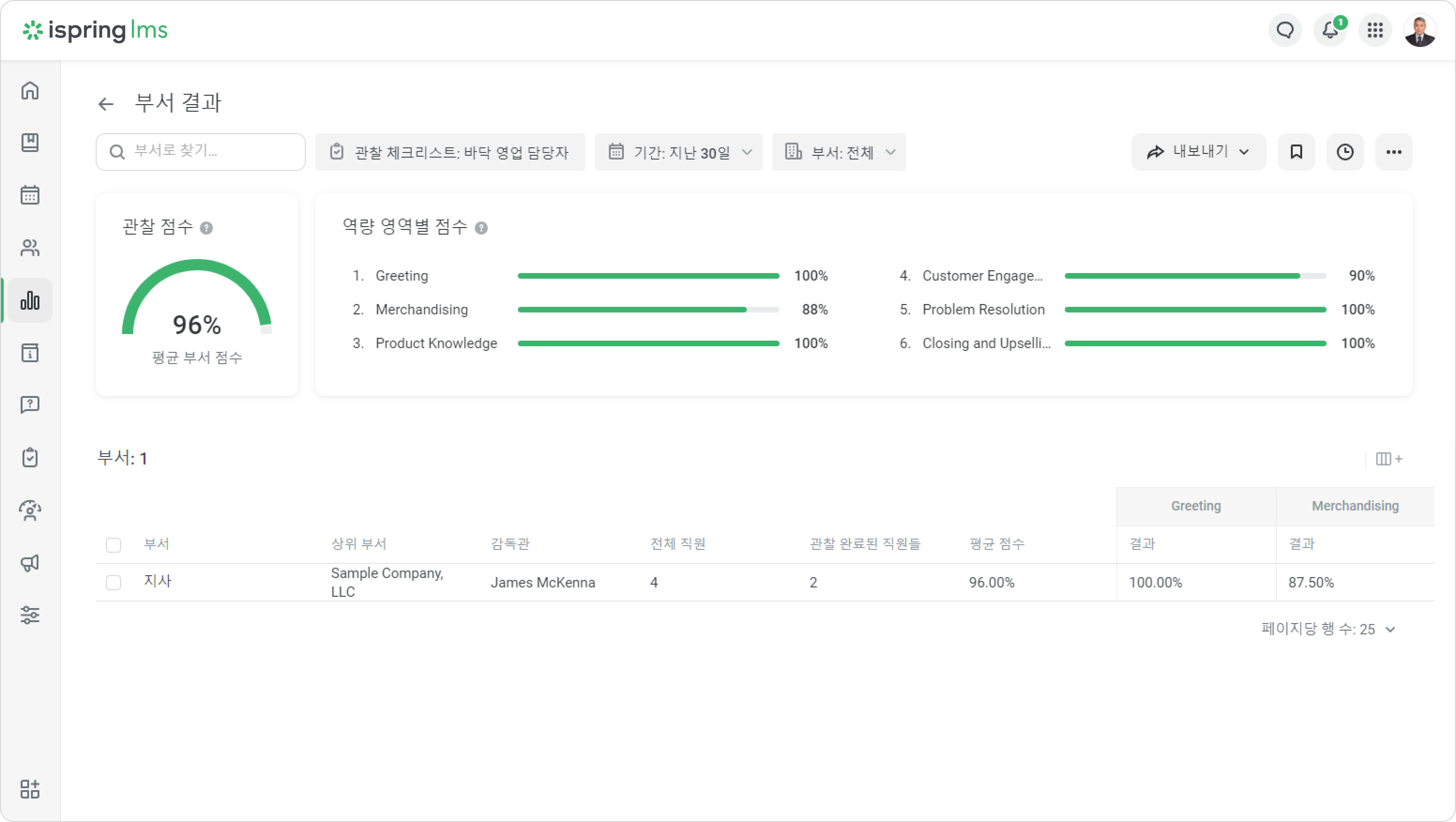Open the gauge-person icon in the sidebar
This screenshot has height=822, width=1456.
[30, 510]
